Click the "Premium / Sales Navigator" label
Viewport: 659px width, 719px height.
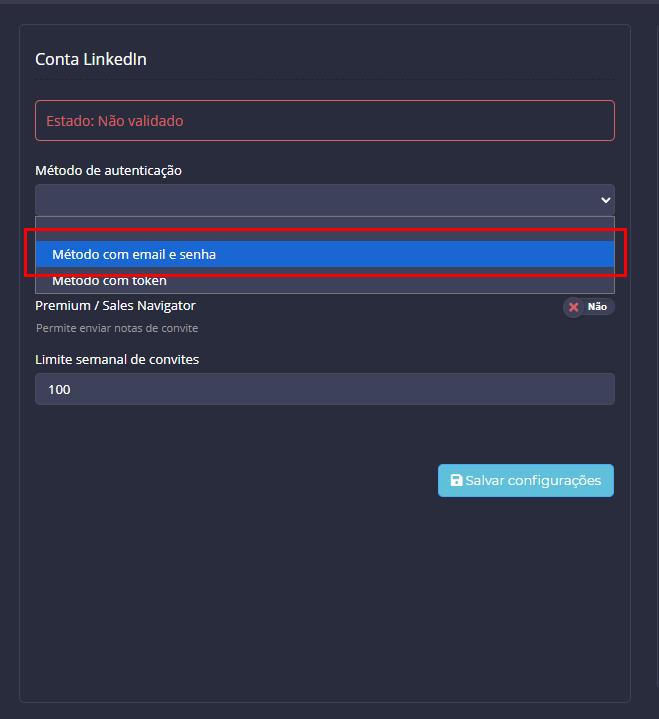pyautogui.click(x=115, y=306)
